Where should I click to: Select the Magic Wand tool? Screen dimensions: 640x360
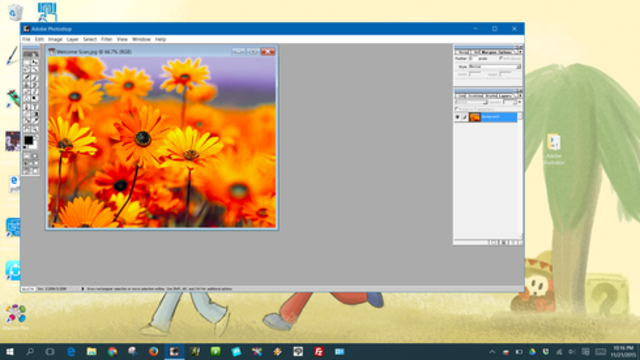35,69
